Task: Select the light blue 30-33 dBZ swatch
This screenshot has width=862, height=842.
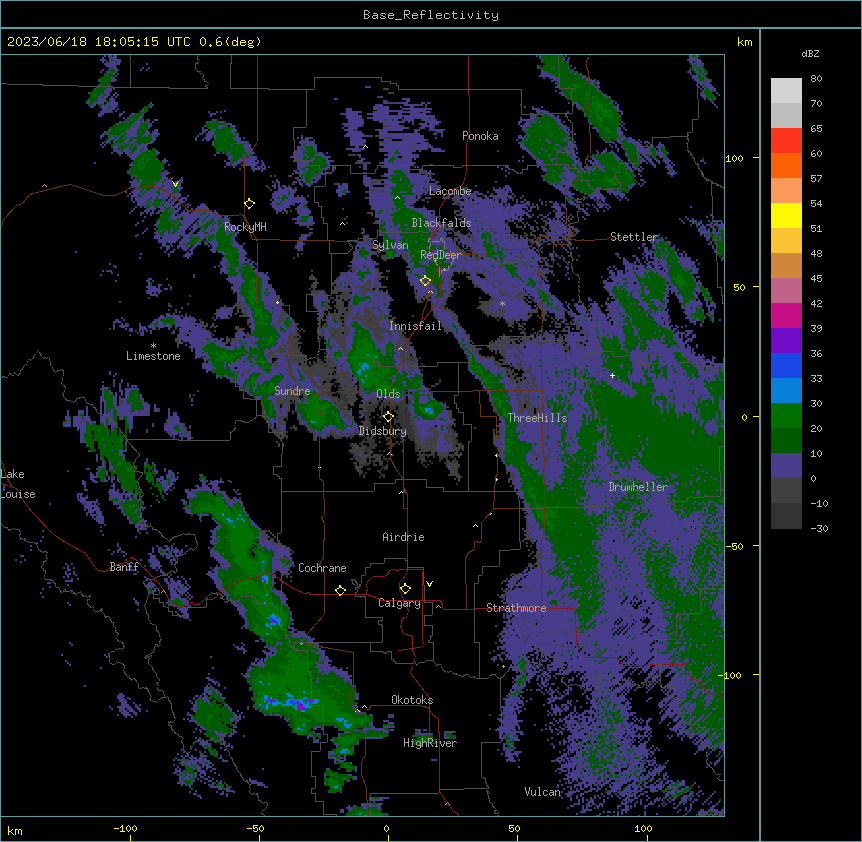Action: (x=786, y=391)
